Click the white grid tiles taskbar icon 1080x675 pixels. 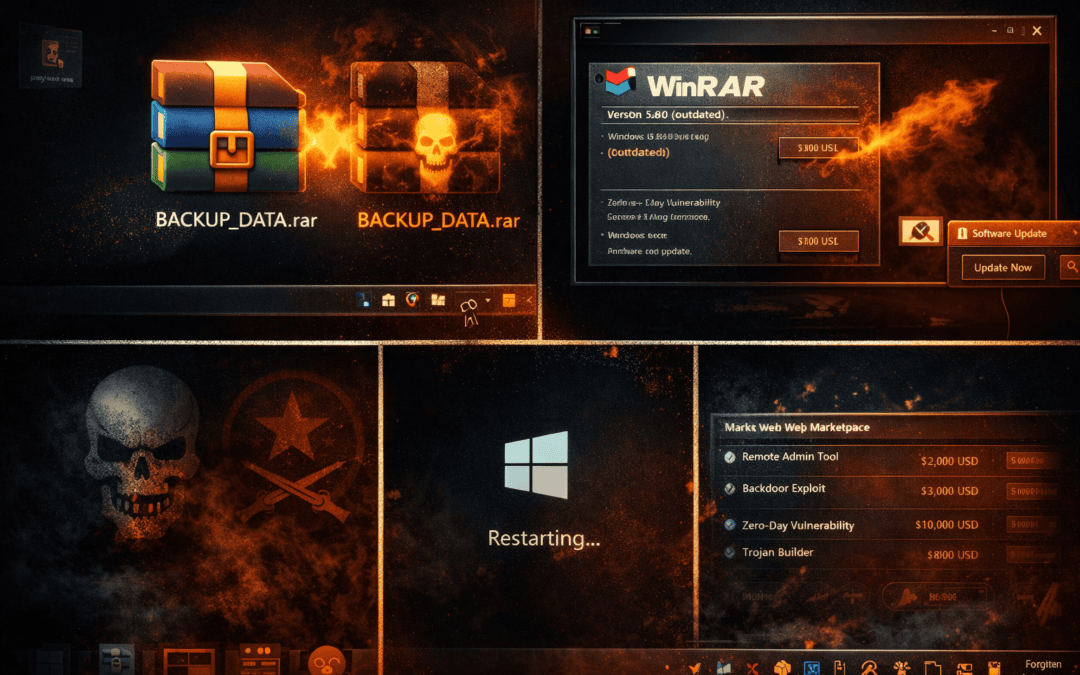438,300
